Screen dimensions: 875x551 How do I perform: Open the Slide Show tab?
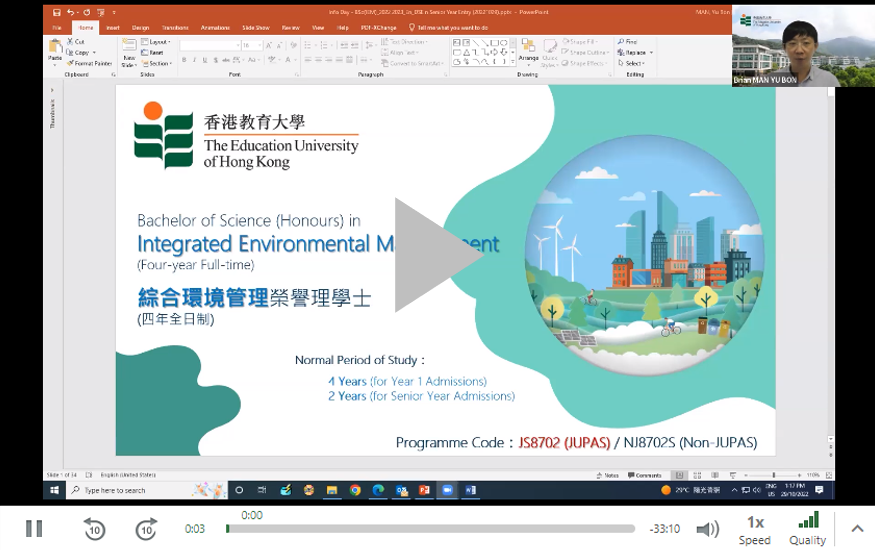coord(256,27)
